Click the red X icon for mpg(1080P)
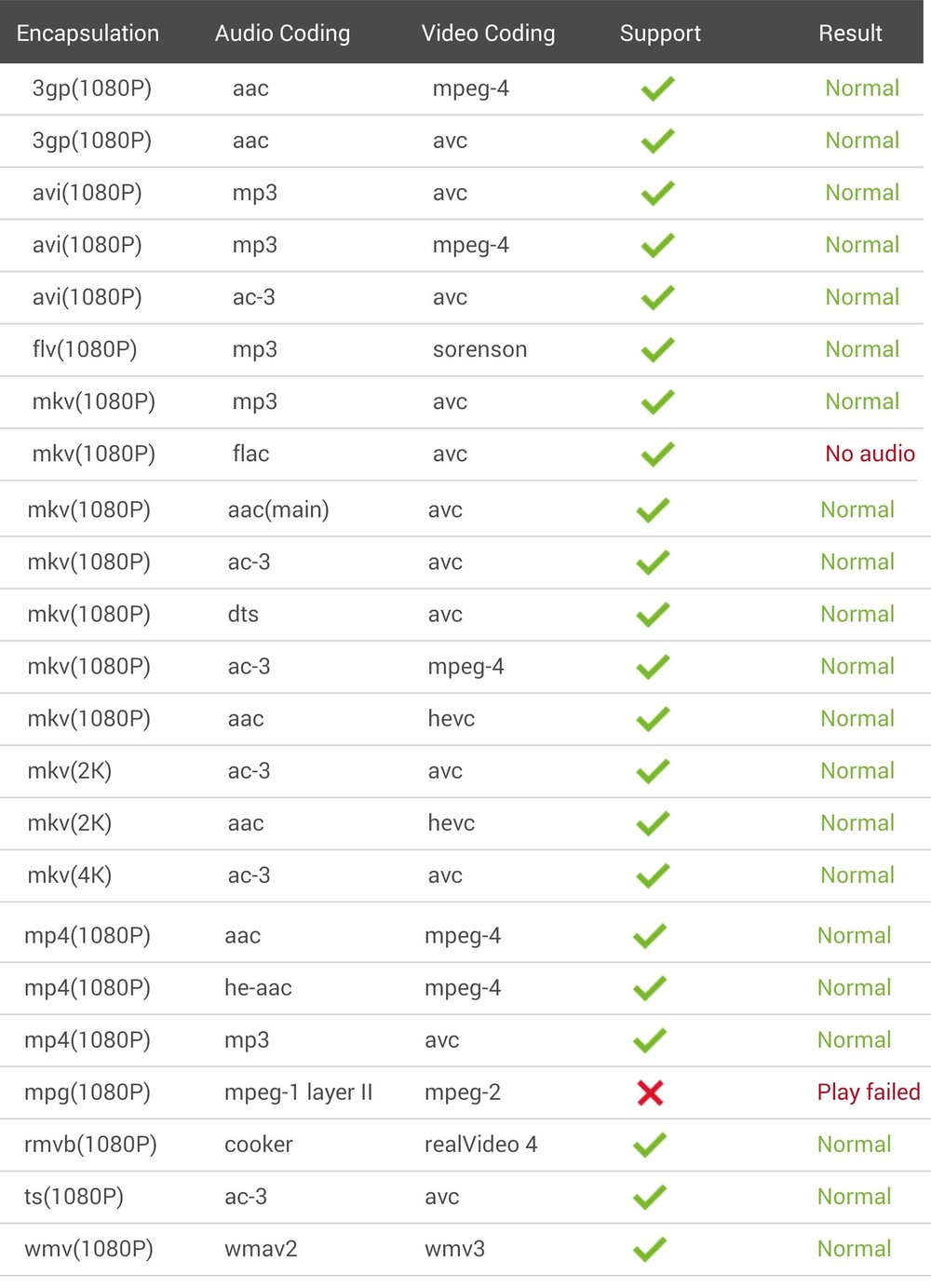Screen dimensions: 931x1288 (x=650, y=1092)
